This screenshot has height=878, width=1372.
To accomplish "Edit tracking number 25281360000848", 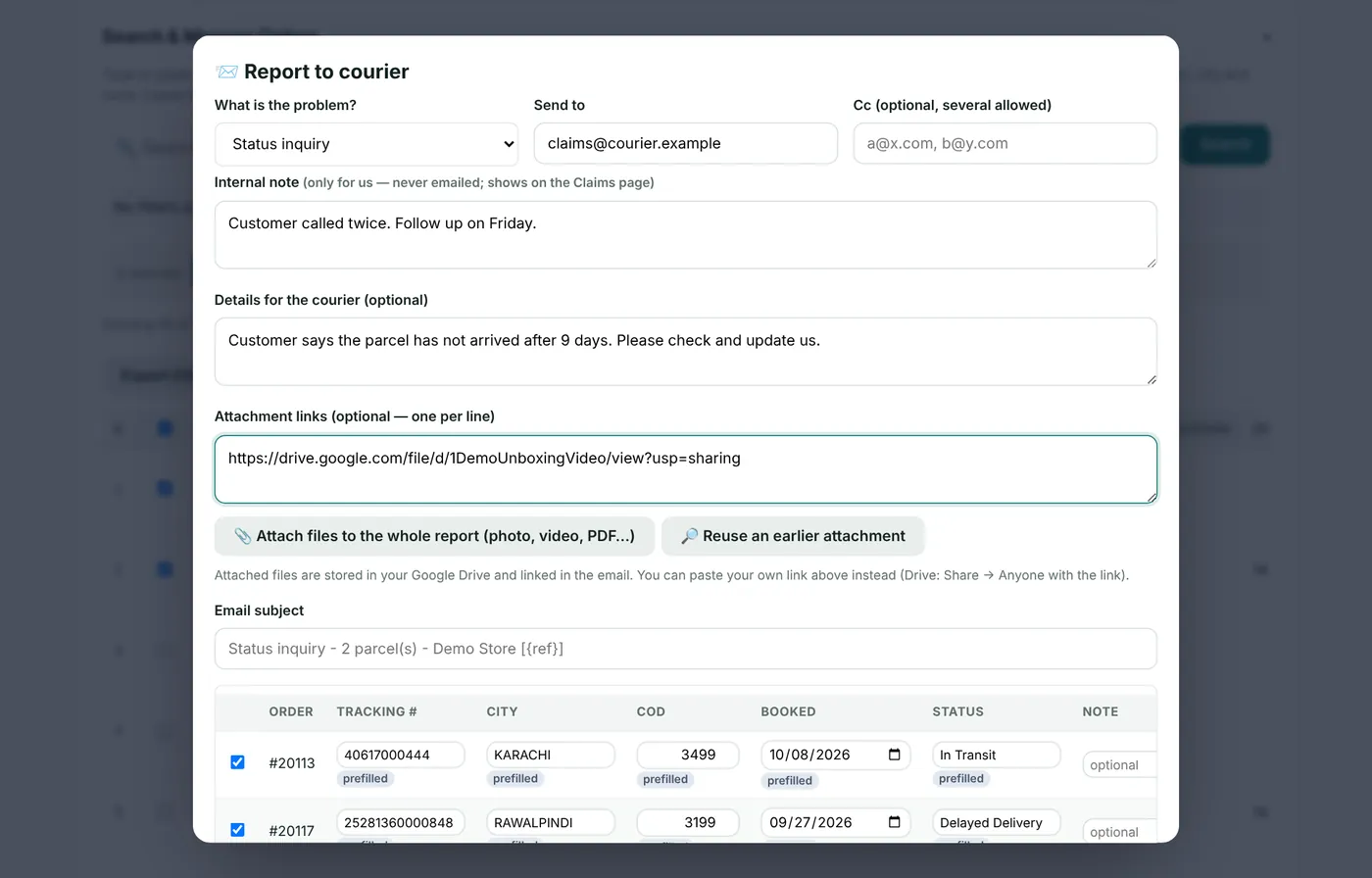I will [401, 822].
